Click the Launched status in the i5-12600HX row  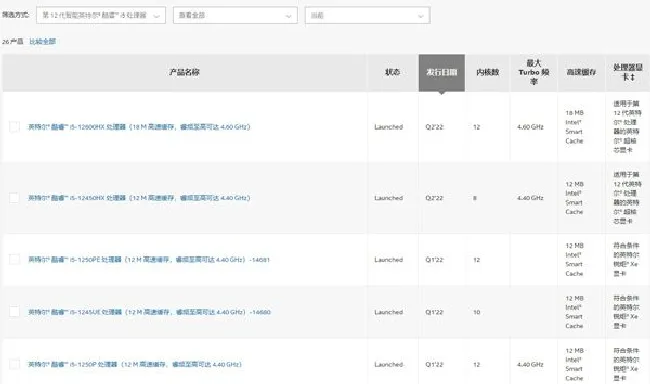(x=388, y=127)
